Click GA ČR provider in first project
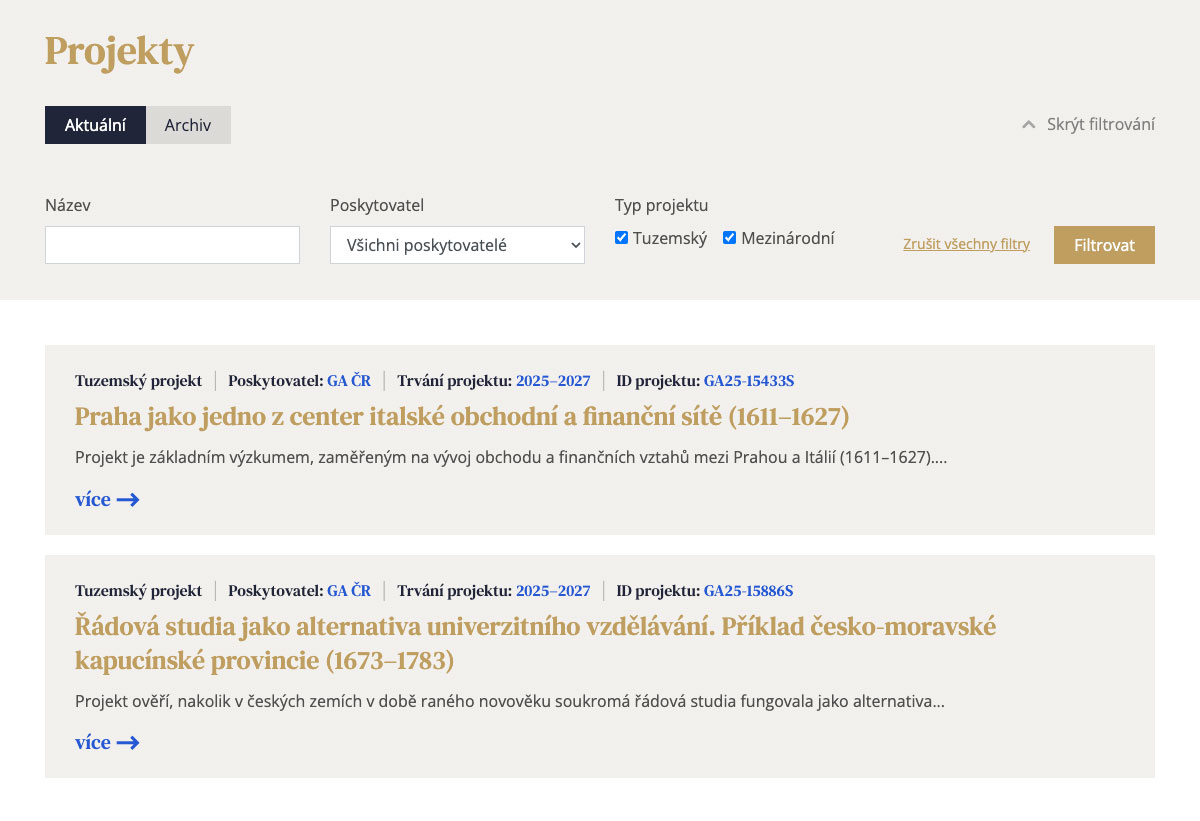 click(349, 381)
